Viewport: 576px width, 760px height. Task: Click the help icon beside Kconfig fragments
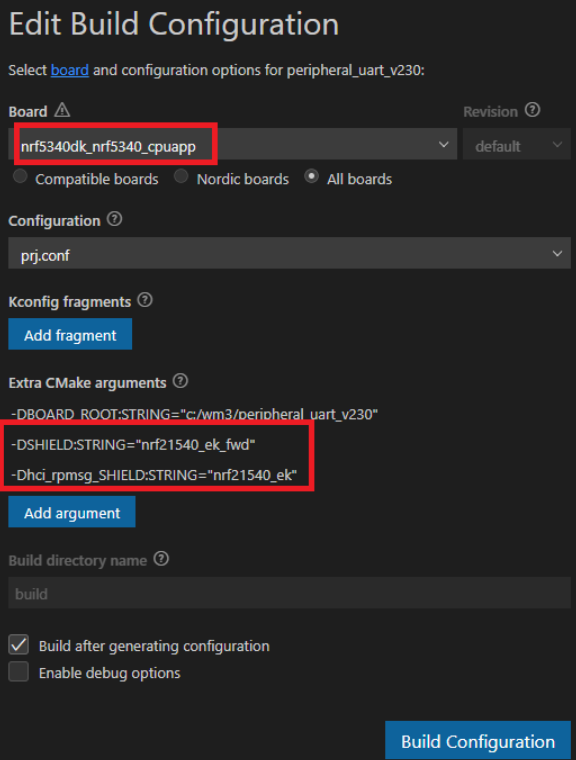pyautogui.click(x=145, y=300)
